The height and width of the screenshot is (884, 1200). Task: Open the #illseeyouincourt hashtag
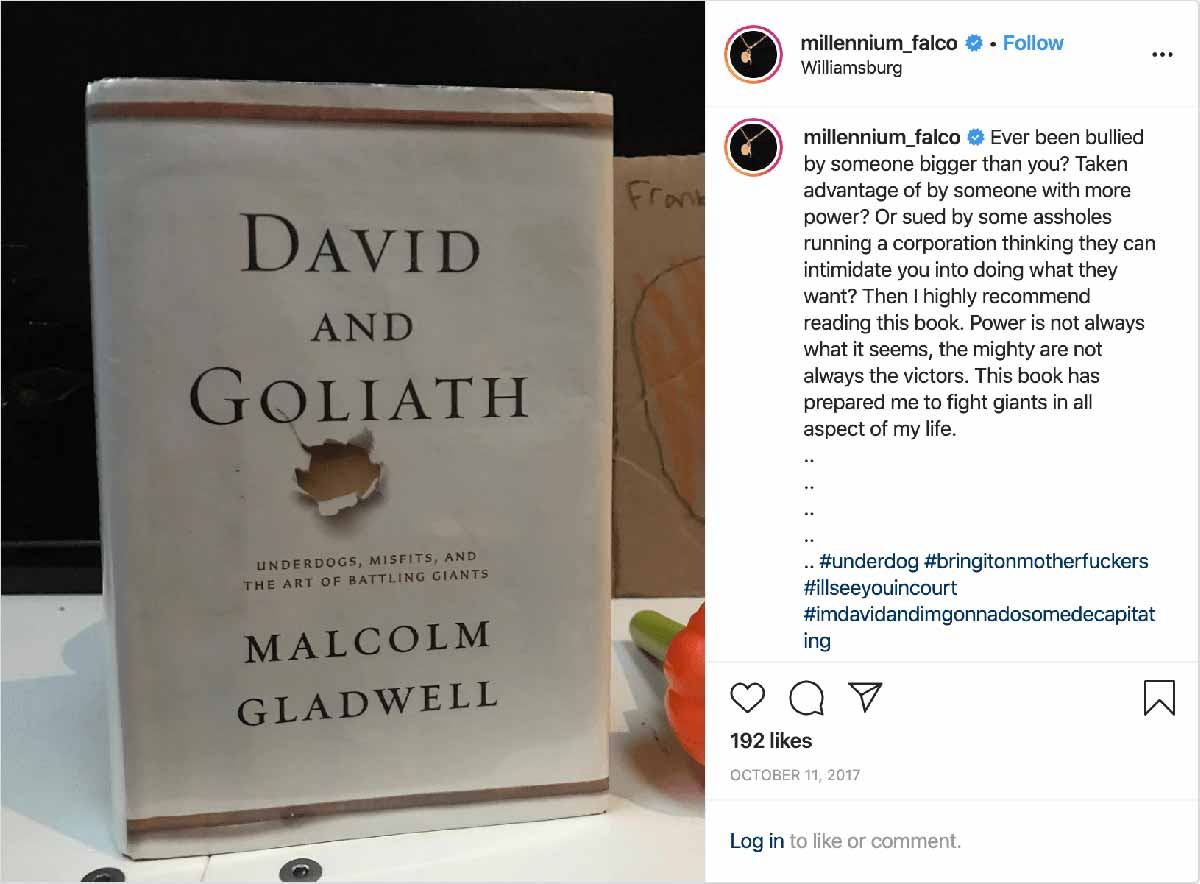tap(880, 588)
